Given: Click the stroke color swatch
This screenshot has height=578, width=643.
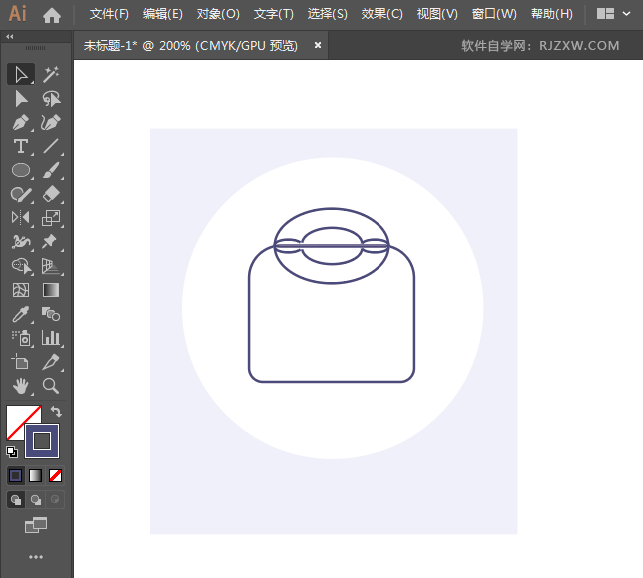Looking at the screenshot, I should pyautogui.click(x=42, y=440).
